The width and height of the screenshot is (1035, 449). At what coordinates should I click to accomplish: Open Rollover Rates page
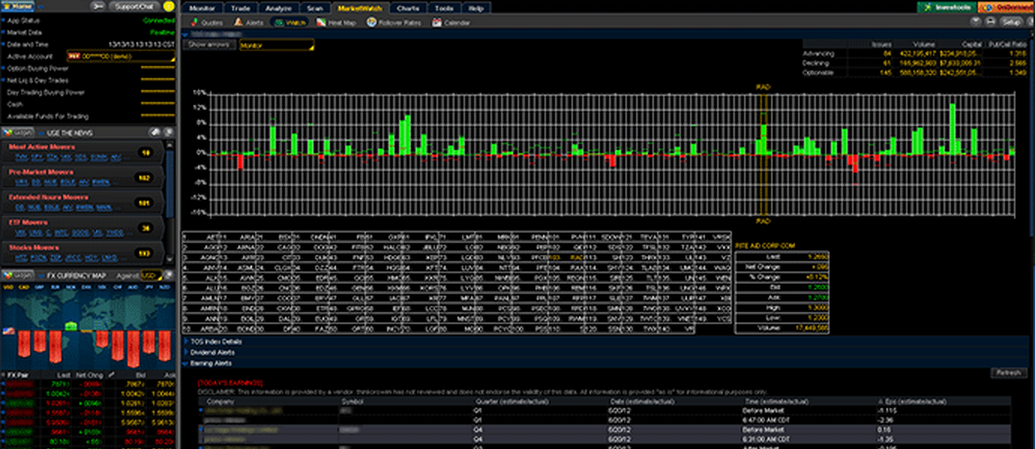click(396, 21)
